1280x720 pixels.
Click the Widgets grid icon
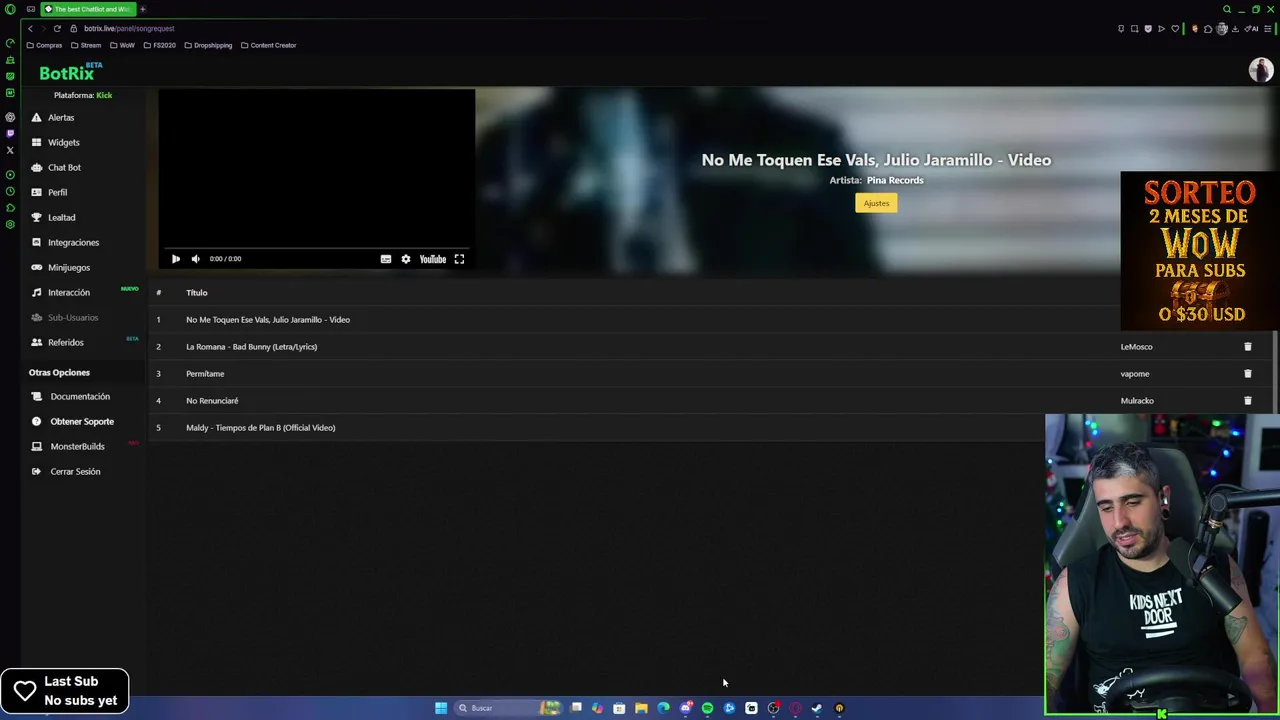coord(36,143)
